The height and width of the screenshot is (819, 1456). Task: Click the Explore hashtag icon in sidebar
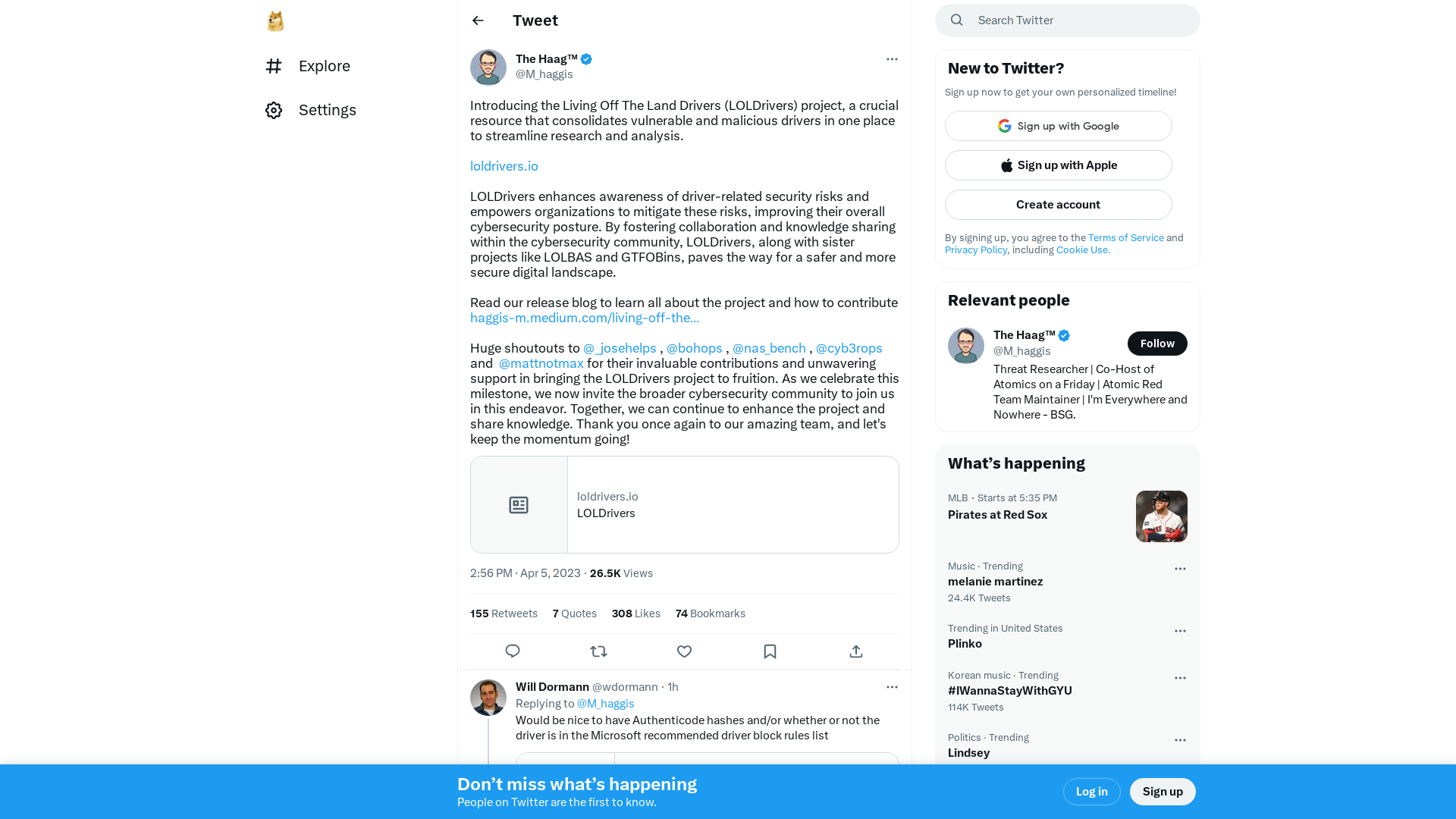(x=274, y=65)
